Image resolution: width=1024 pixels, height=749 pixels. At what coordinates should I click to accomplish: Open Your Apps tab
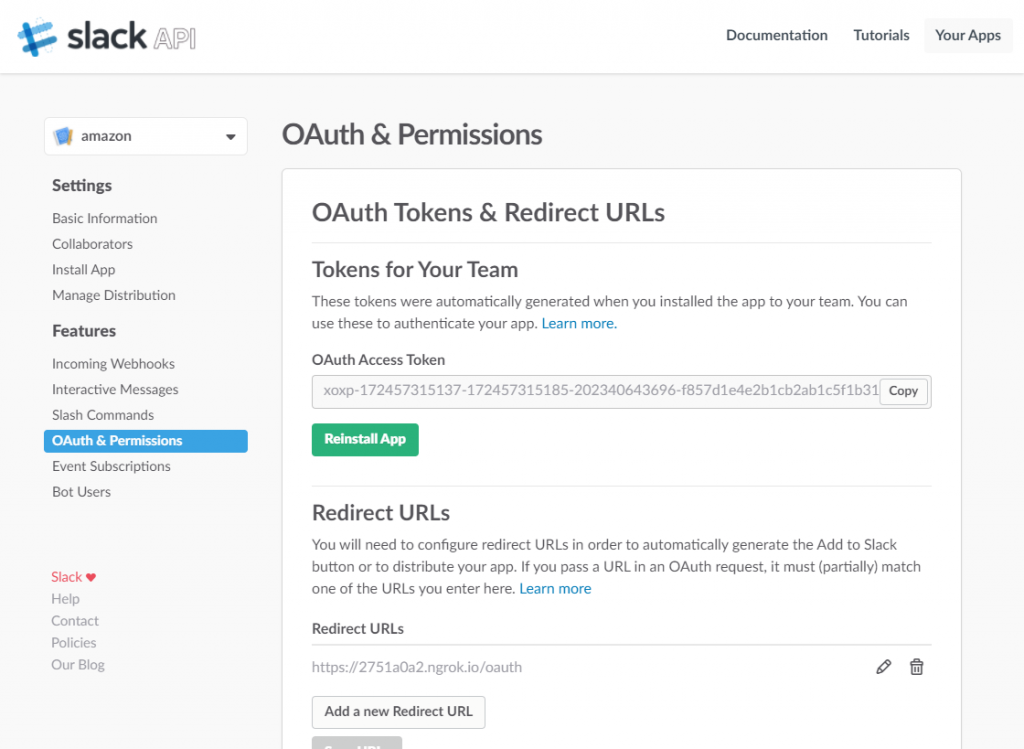click(x=967, y=35)
